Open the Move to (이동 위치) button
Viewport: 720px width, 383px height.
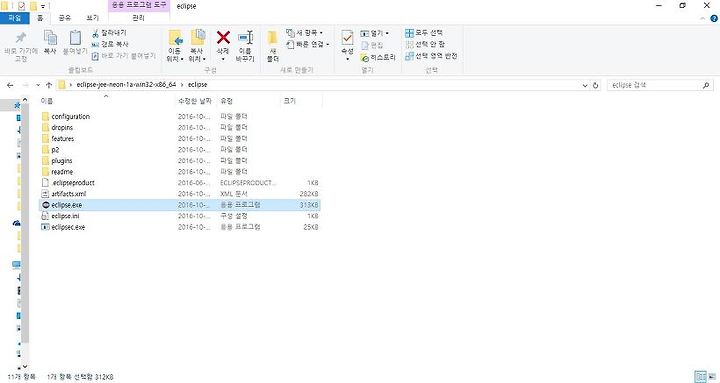tap(175, 46)
